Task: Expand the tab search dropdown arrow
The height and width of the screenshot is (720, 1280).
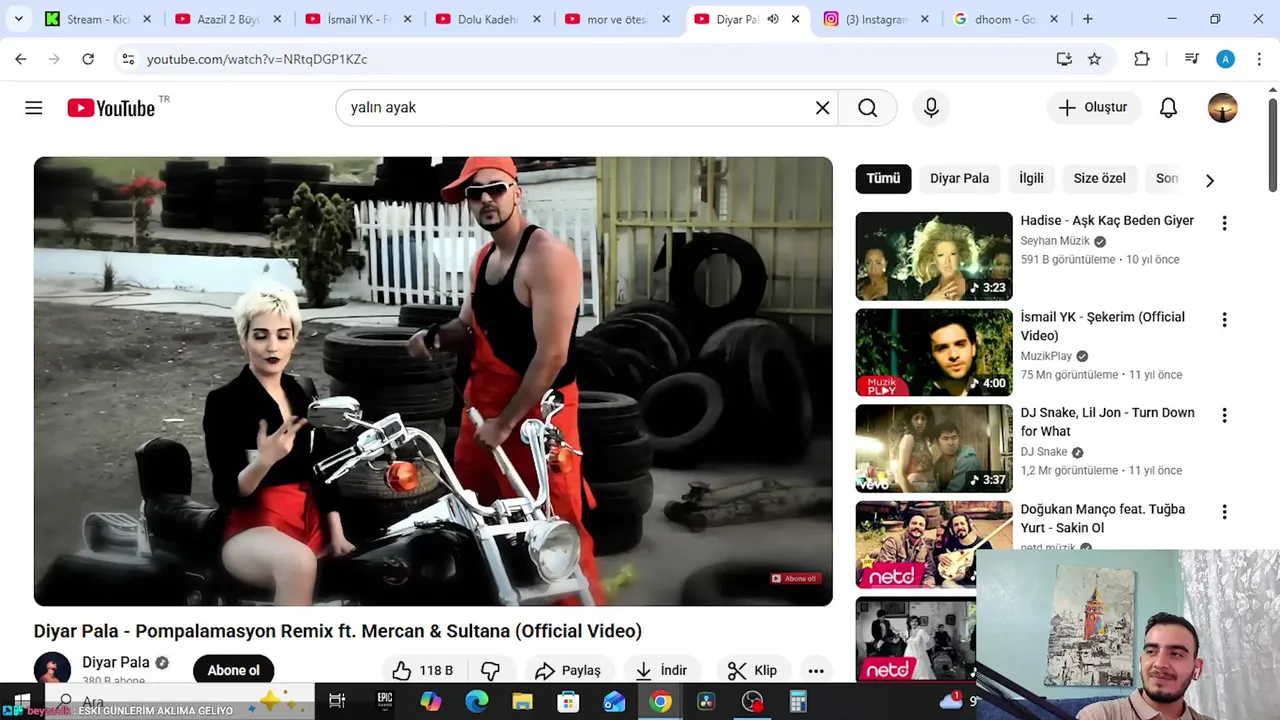Action: (18, 19)
